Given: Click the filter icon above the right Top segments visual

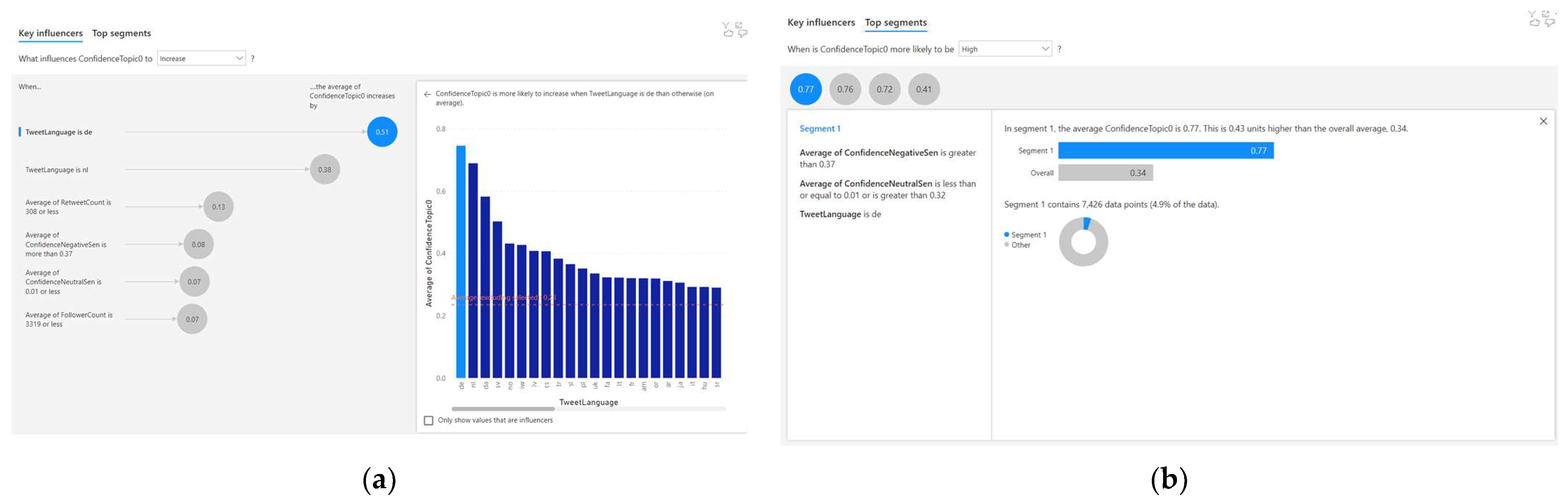Looking at the screenshot, I should [1532, 13].
